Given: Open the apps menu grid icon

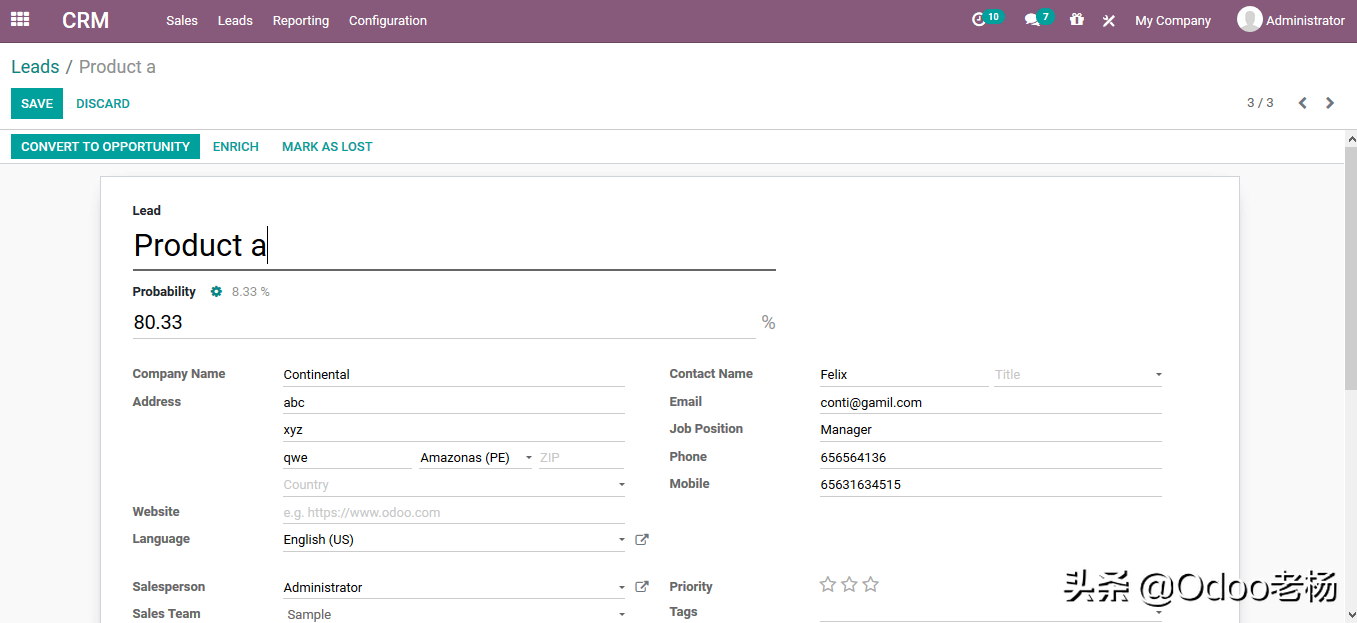Looking at the screenshot, I should point(20,19).
